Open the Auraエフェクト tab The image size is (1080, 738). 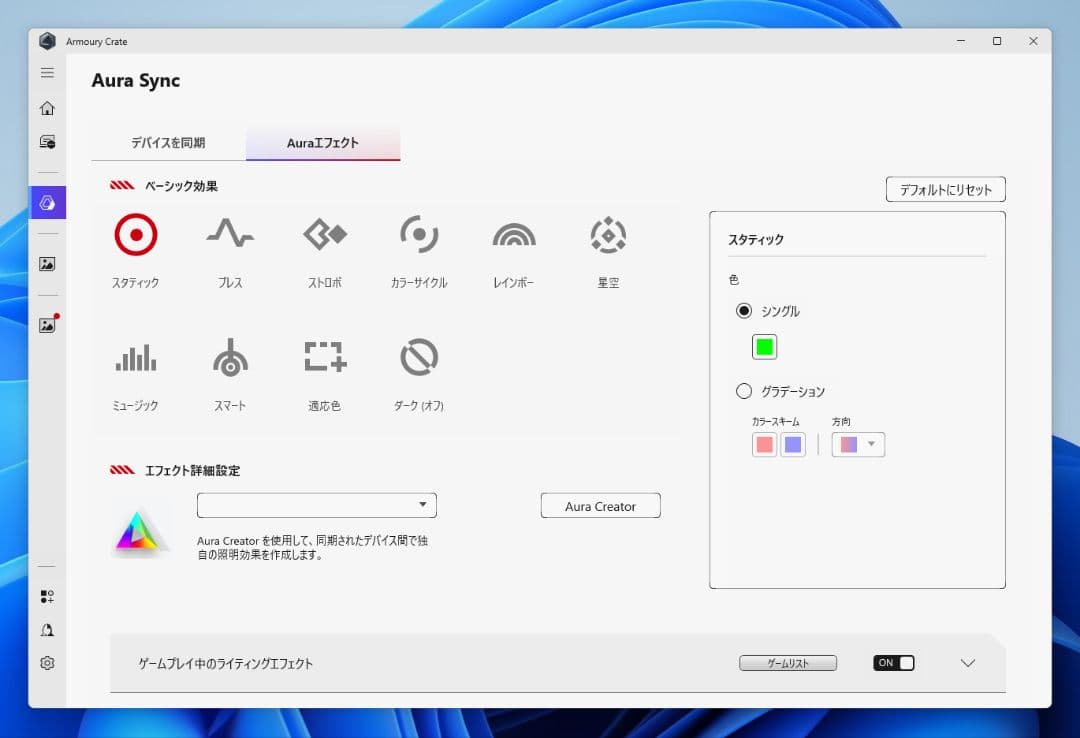point(322,143)
